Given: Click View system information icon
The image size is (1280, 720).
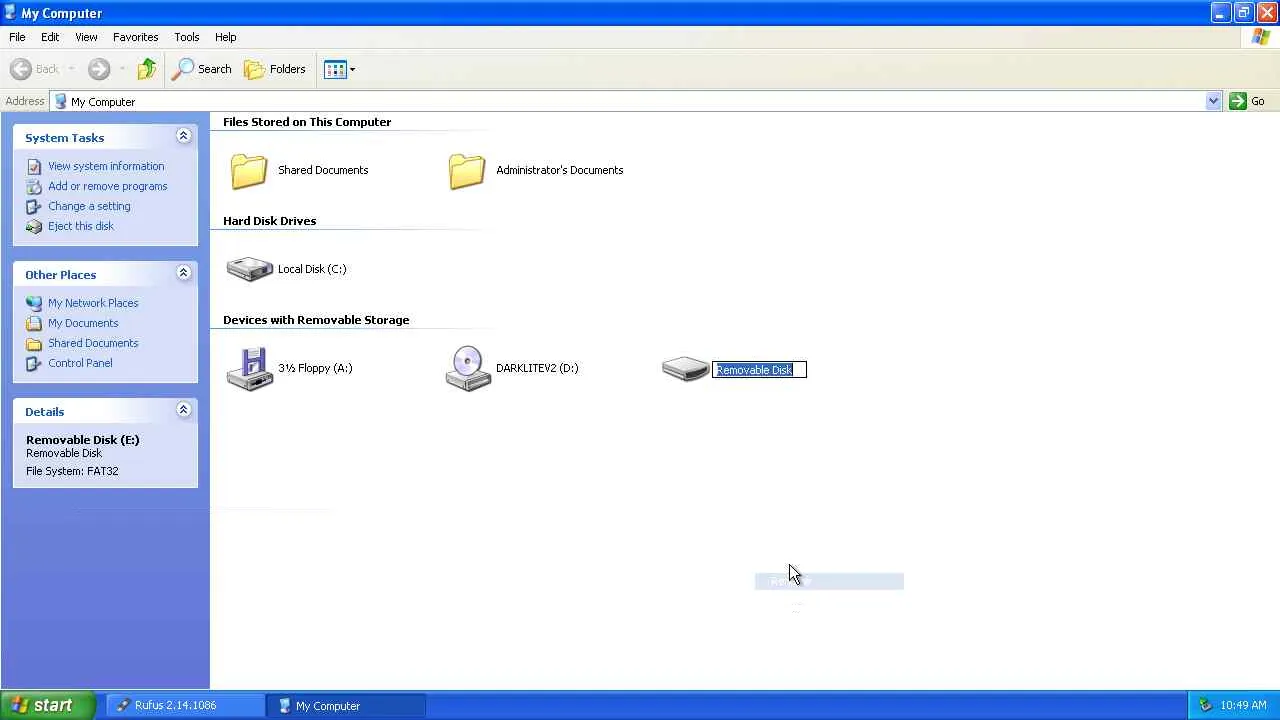Looking at the screenshot, I should pyautogui.click(x=34, y=166).
